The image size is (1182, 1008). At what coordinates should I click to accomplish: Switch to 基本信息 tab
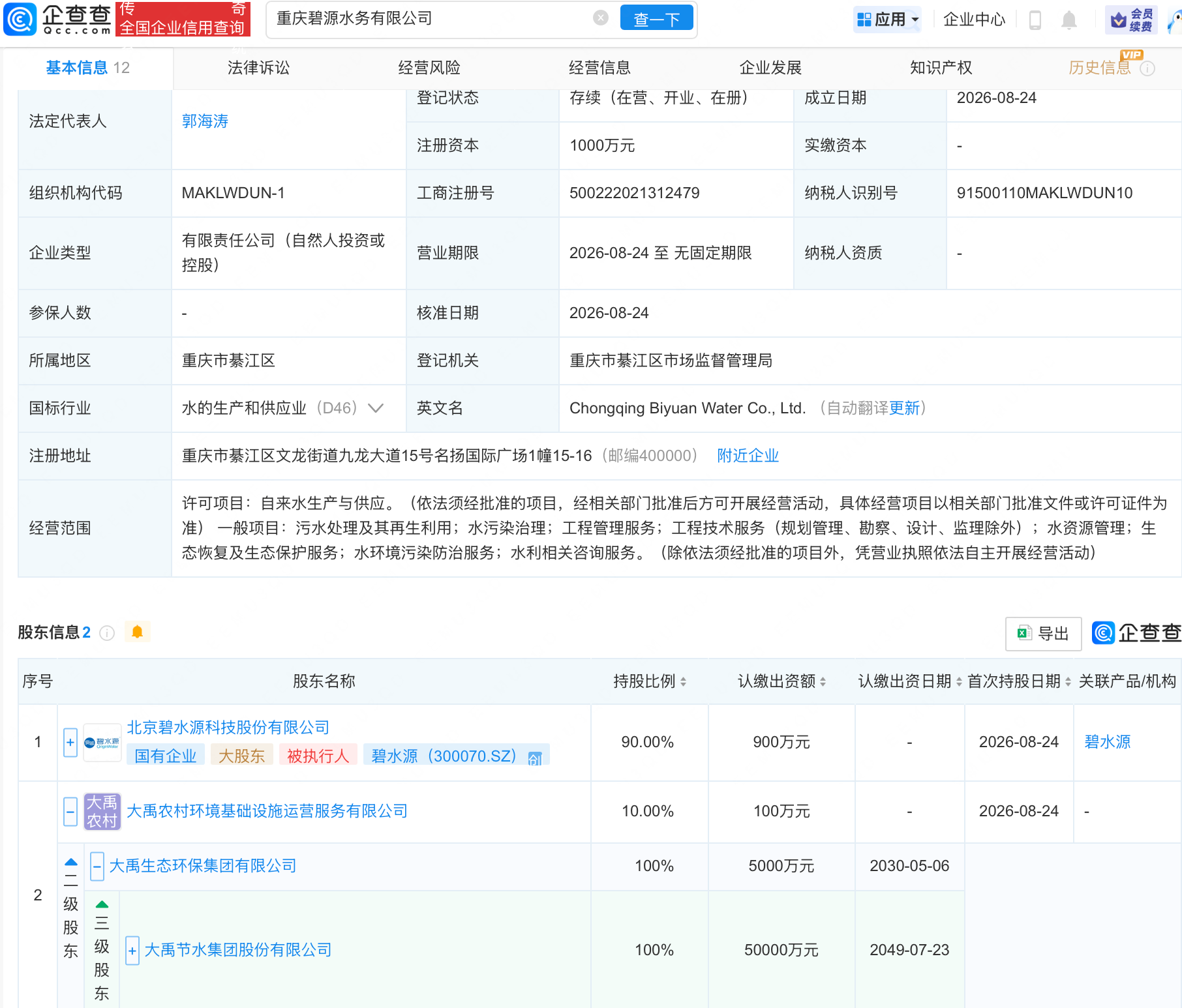point(87,68)
